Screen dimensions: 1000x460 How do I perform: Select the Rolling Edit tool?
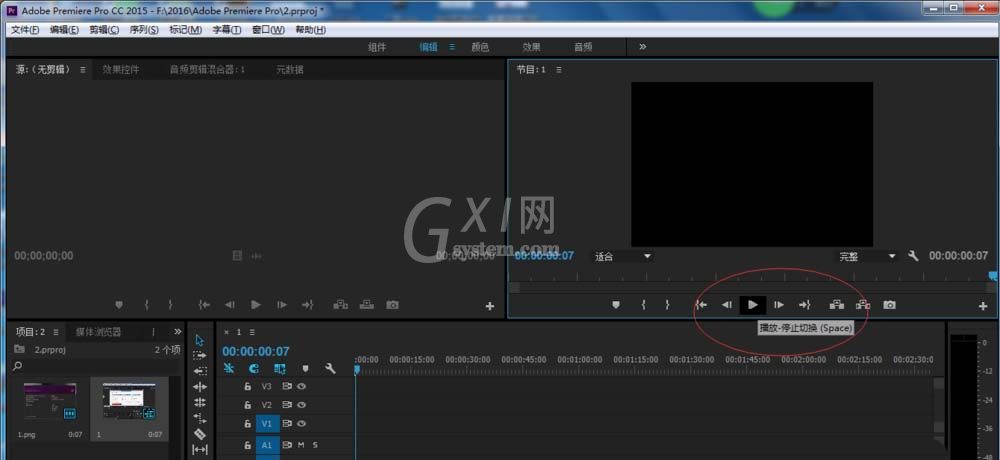[x=200, y=403]
